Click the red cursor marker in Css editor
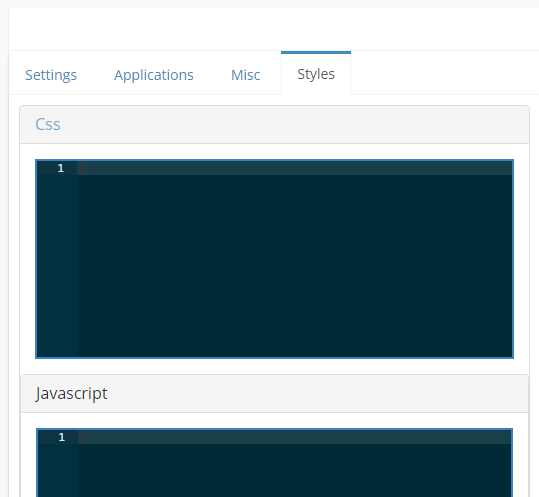539x497 pixels. (x=82, y=168)
